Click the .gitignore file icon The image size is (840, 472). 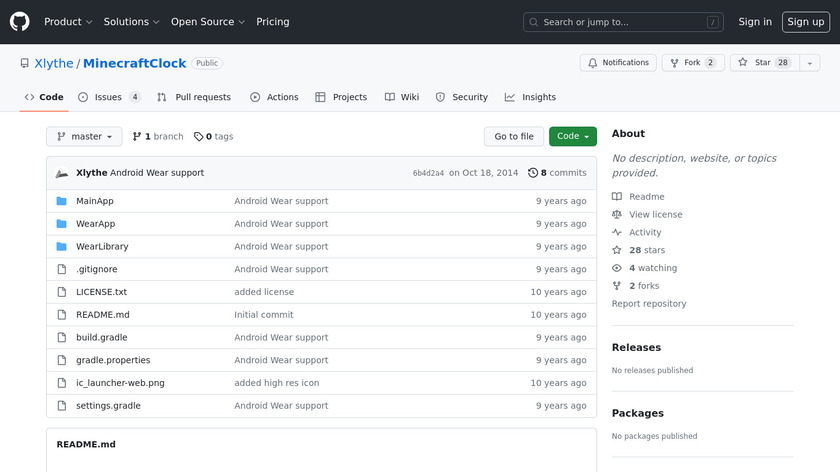[x=62, y=269]
